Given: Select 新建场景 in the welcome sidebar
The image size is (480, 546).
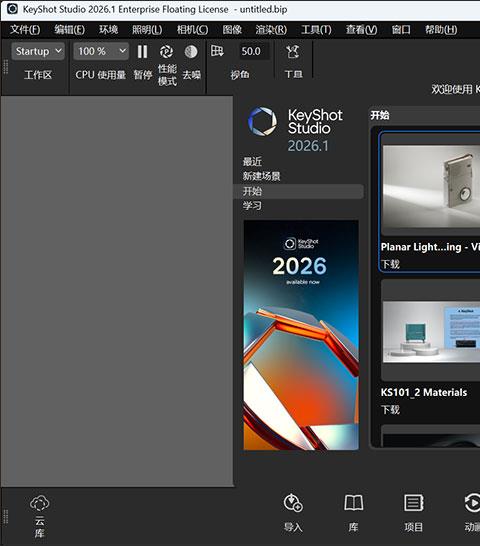Looking at the screenshot, I should pyautogui.click(x=262, y=176).
